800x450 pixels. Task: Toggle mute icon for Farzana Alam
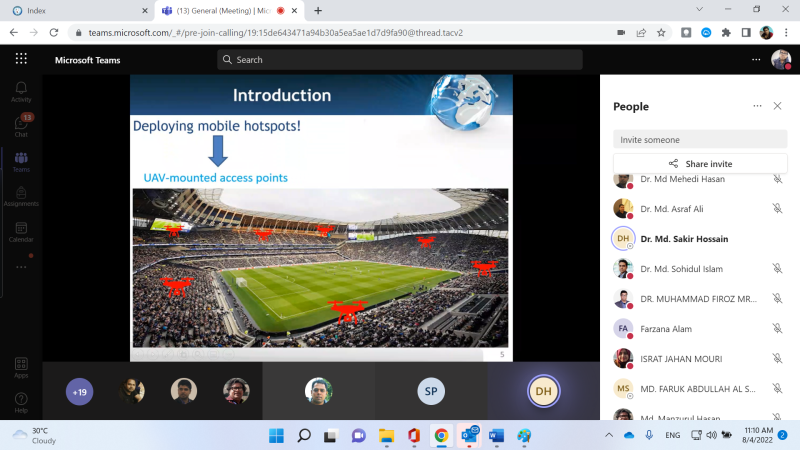(x=777, y=329)
